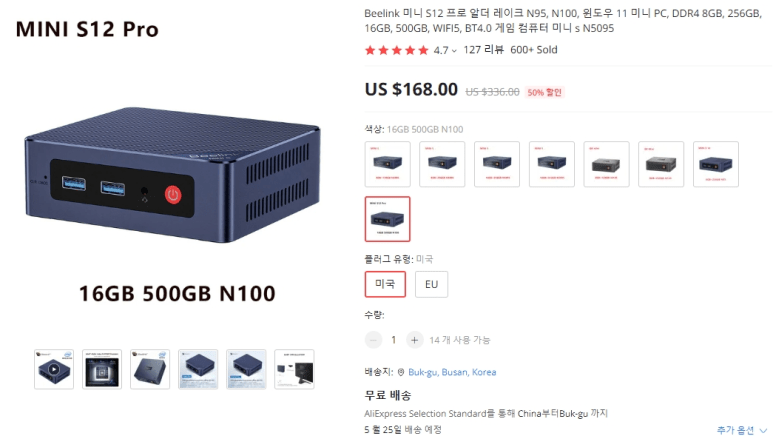Select the EU plug type option
This screenshot has height=436, width=773.
[x=431, y=284]
